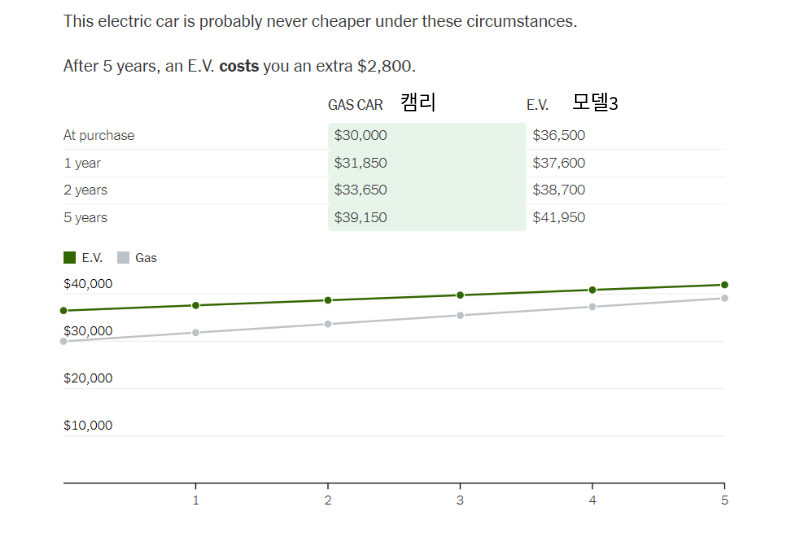Select the Gas starting point at purchase
The width and height of the screenshot is (800, 533).
(63, 341)
